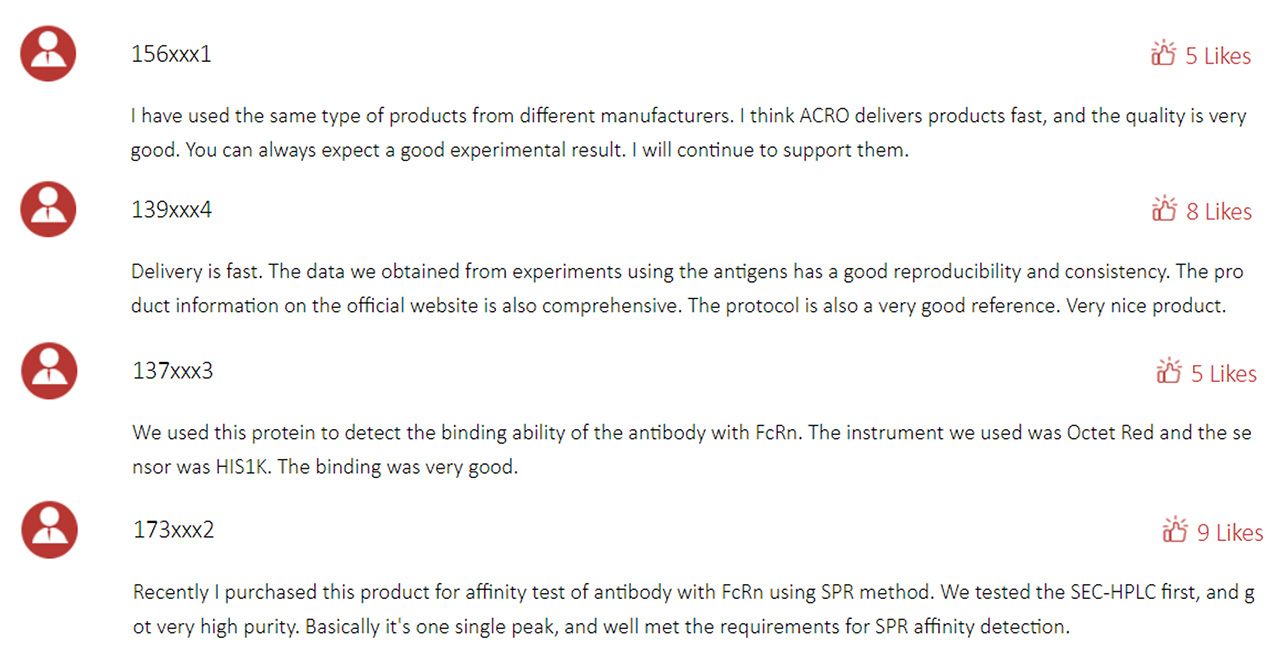Viewport: 1280px width, 650px height.
Task: Click the avatar icon for user 156xxx1
Action: click(x=48, y=53)
